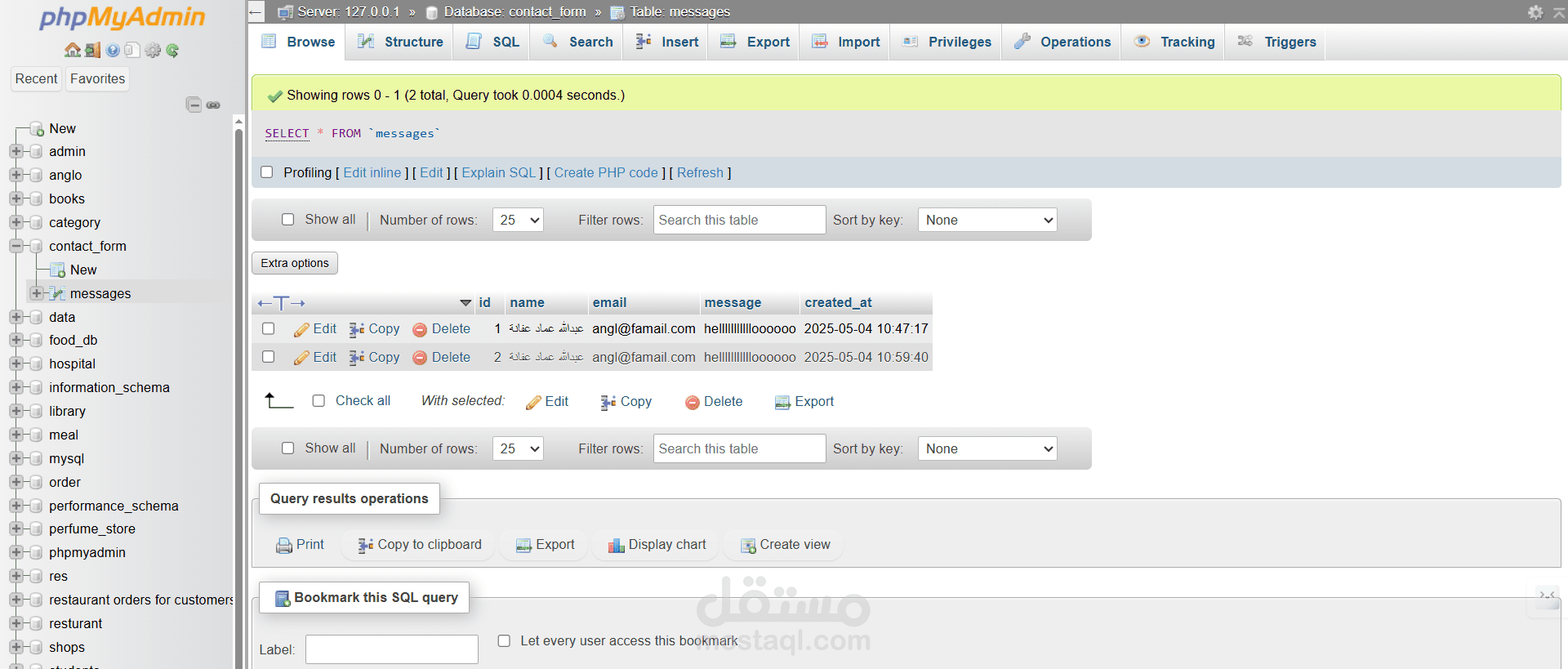This screenshot has height=669, width=1568.
Task: Click the Explain SQL link
Action: (x=499, y=172)
